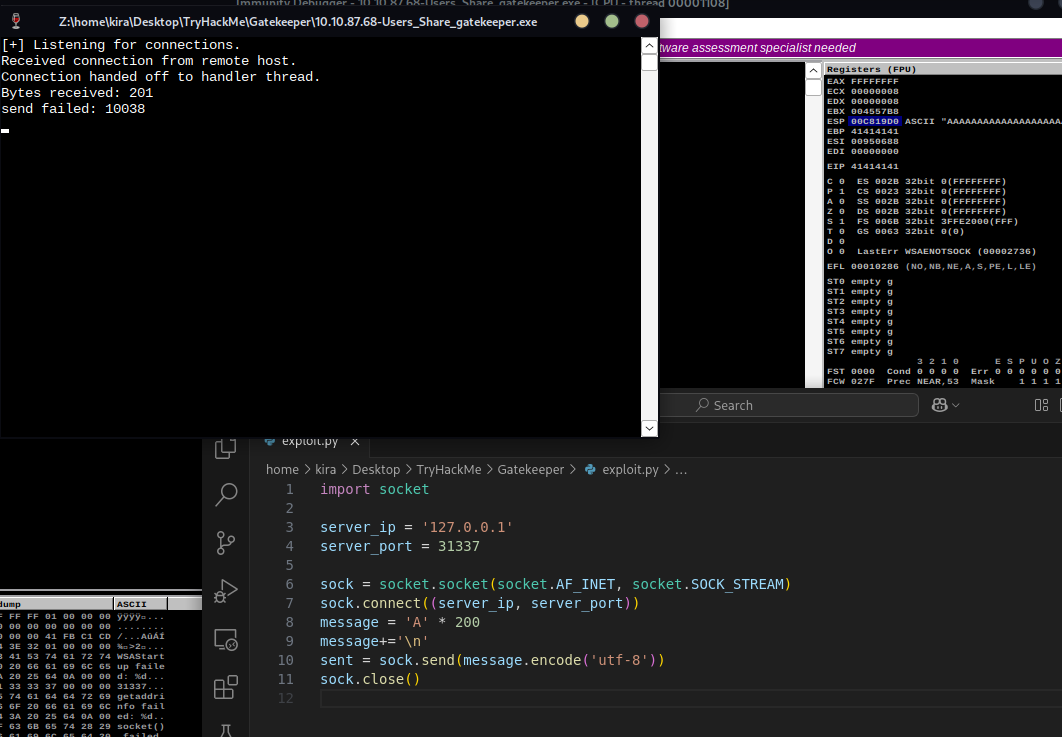Click the Python icon on the exploit.py tab

[x=270, y=441]
